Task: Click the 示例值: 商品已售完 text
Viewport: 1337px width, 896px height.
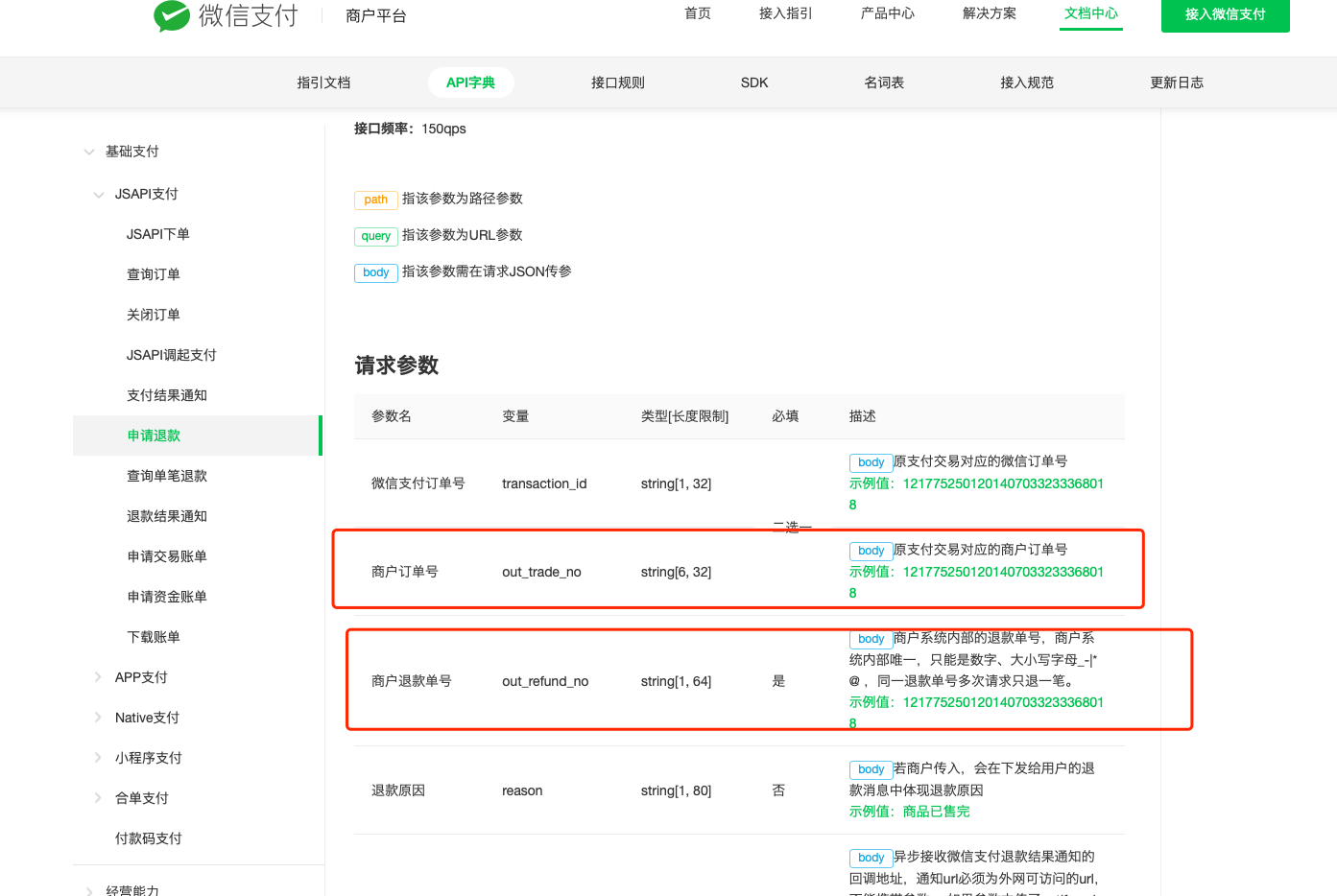Action: click(x=909, y=812)
